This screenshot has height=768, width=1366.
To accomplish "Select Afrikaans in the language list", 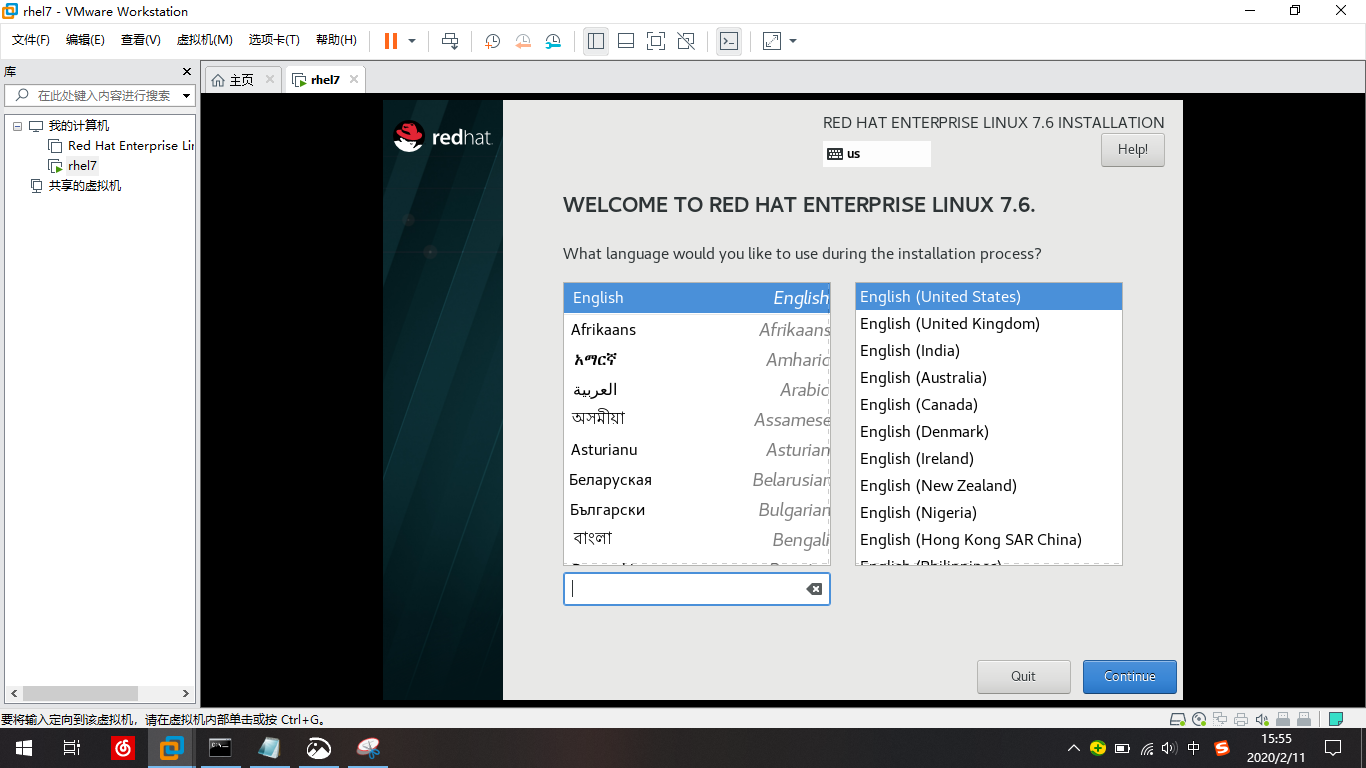I will pos(697,329).
